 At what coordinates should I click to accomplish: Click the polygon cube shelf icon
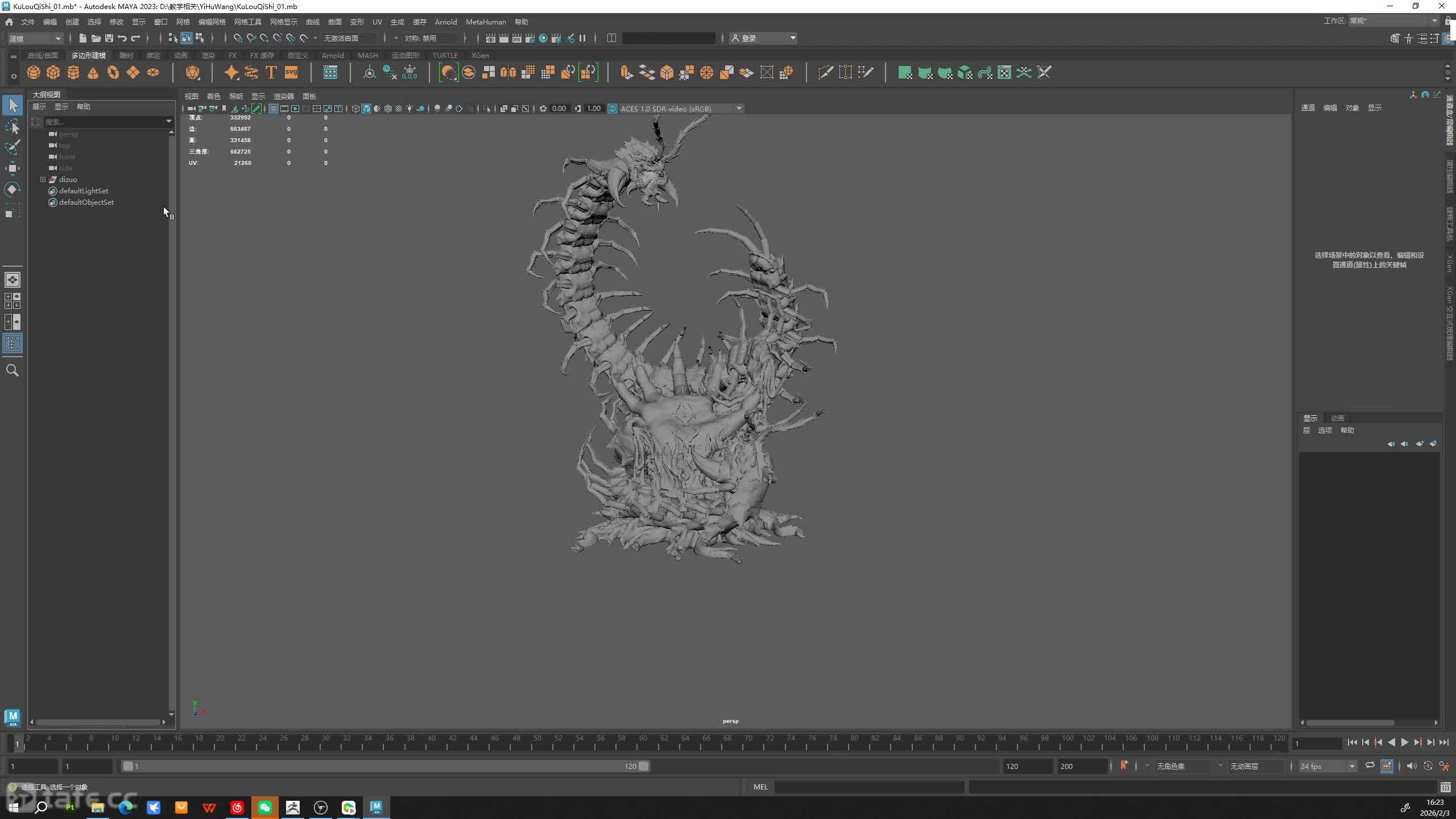pyautogui.click(x=53, y=72)
